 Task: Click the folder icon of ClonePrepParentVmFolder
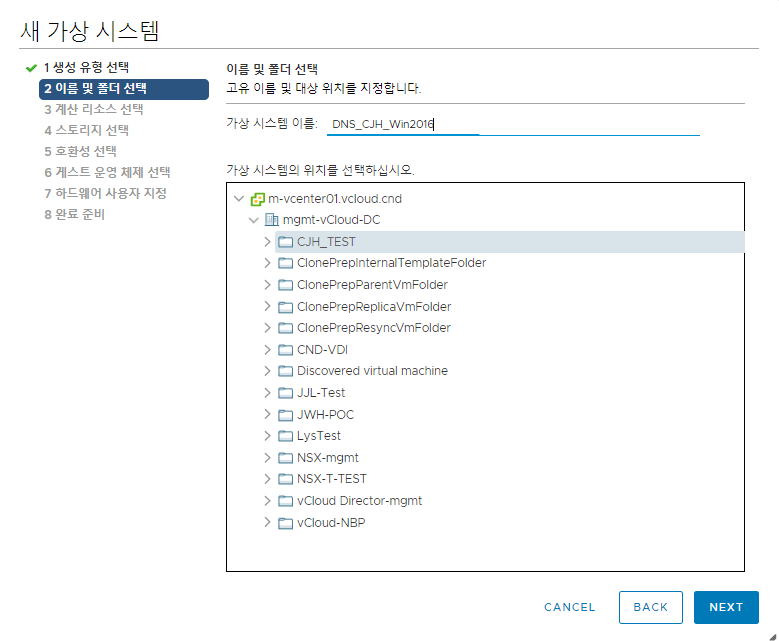(x=285, y=285)
